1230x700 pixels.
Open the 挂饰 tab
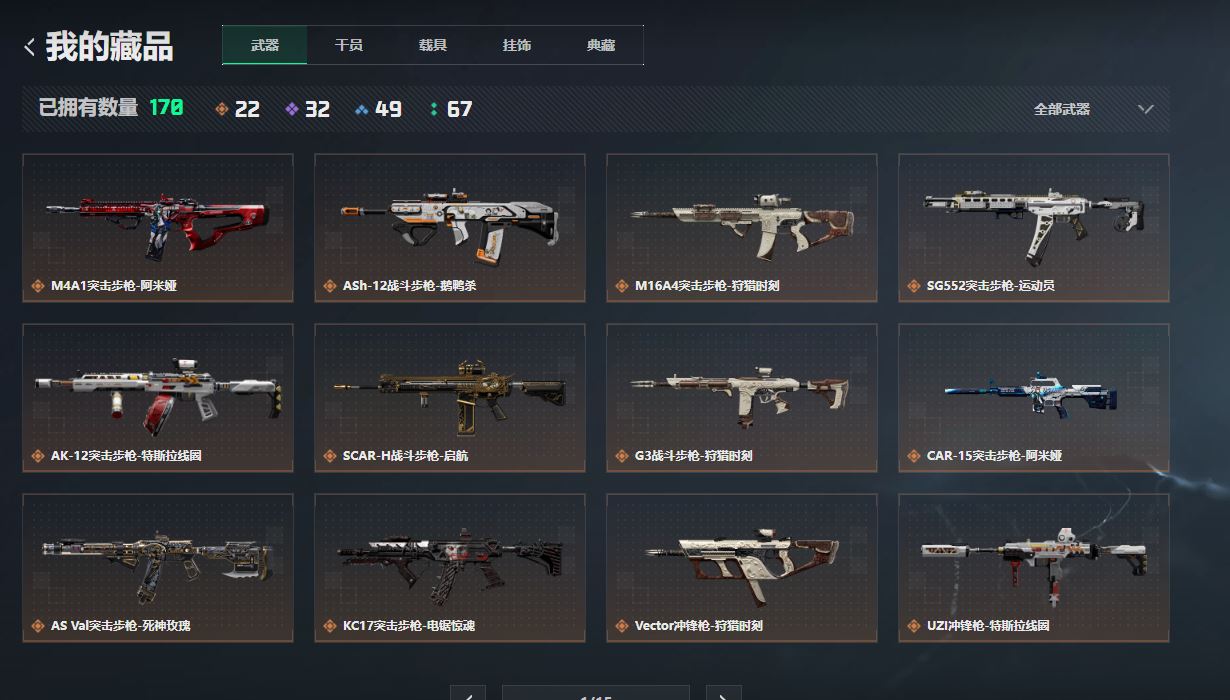coord(517,45)
